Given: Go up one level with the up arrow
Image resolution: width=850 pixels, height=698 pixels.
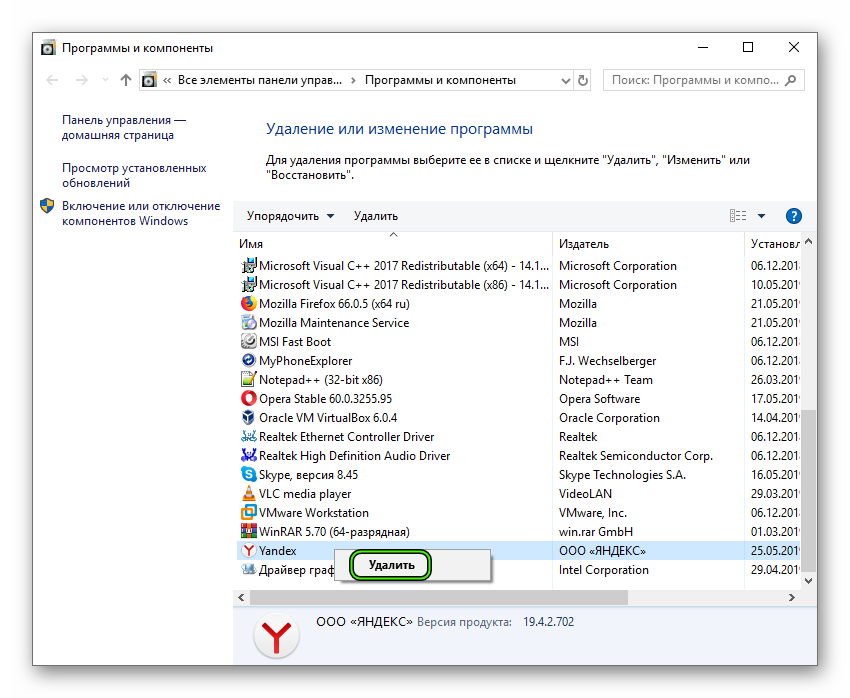Looking at the screenshot, I should click(126, 80).
